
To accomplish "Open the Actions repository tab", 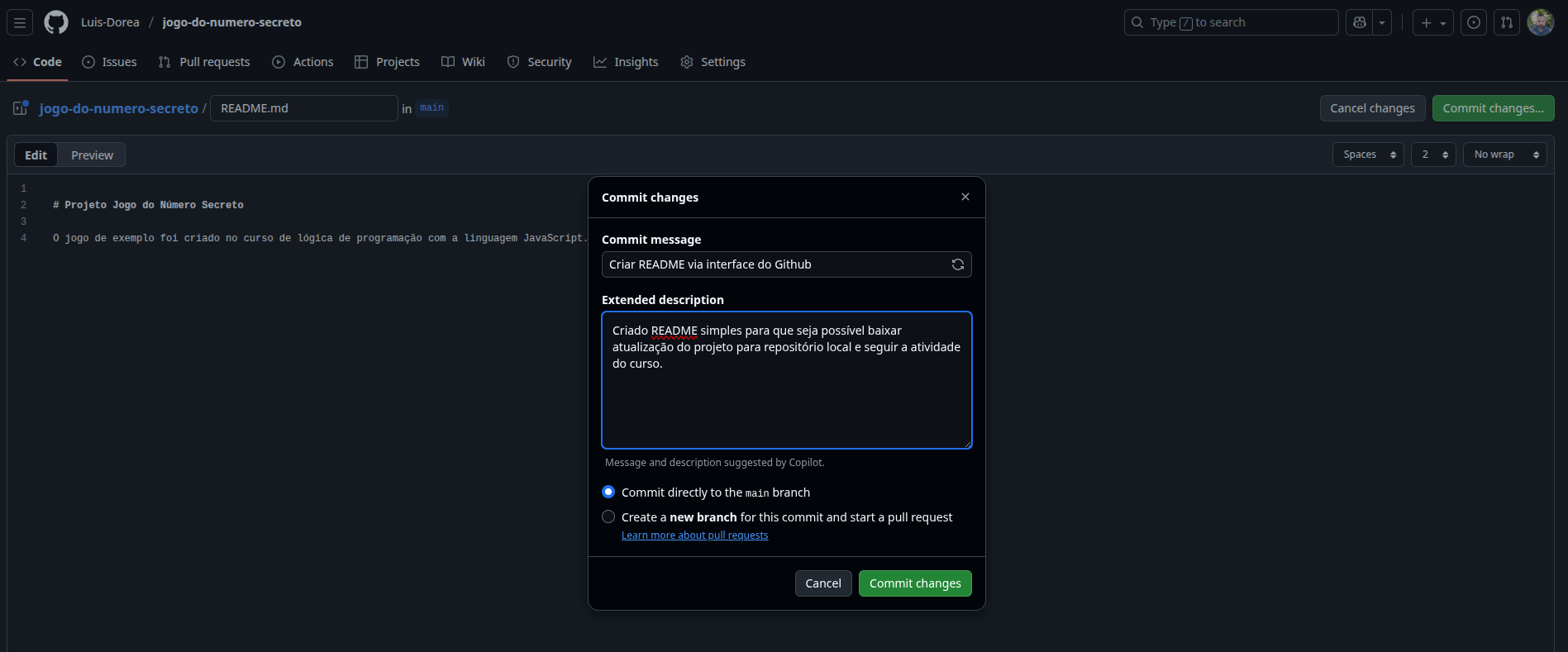I will click(303, 62).
